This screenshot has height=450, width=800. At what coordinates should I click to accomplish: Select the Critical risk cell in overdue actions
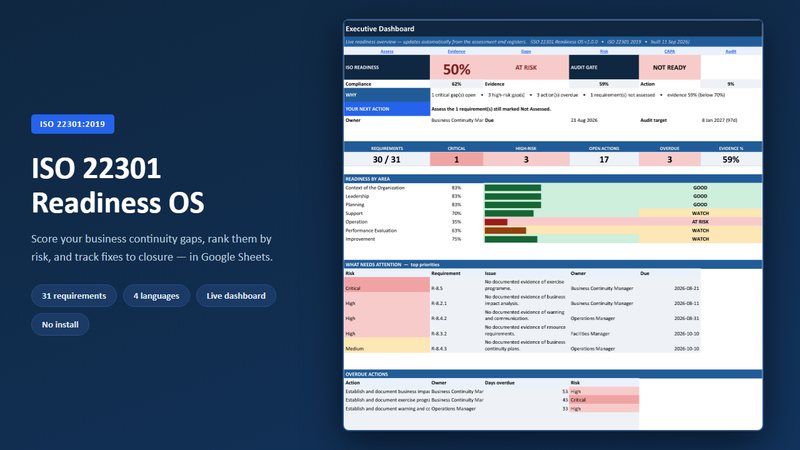(x=604, y=400)
